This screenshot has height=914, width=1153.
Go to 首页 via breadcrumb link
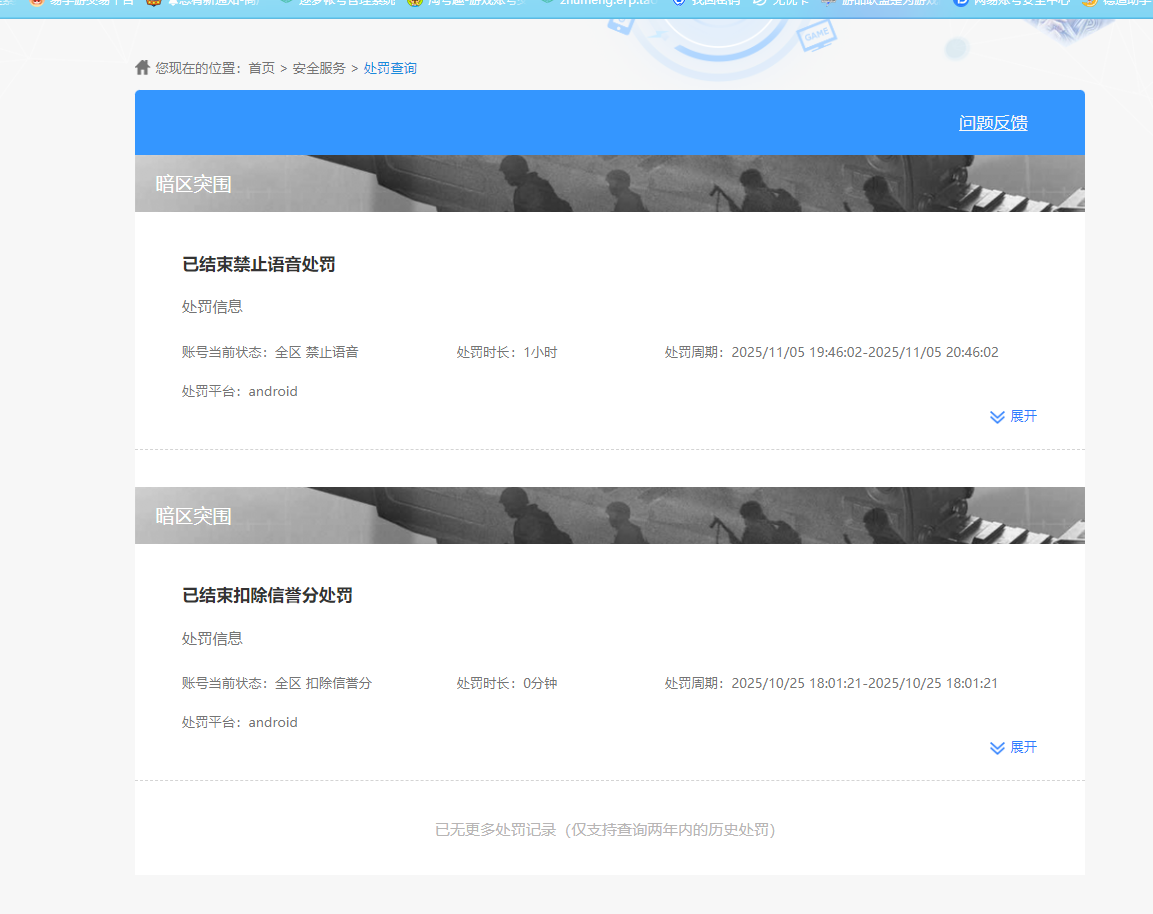262,68
